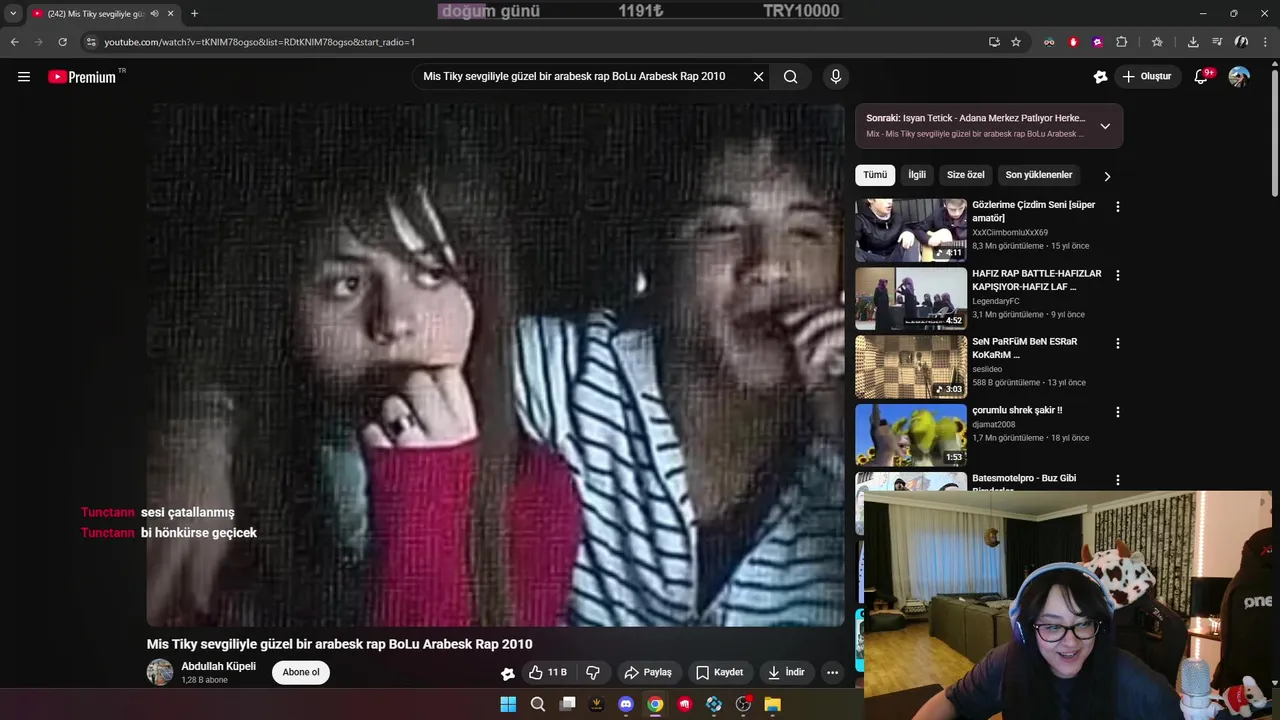Clear the search box with the X
The height and width of the screenshot is (720, 1280).
coord(758,77)
